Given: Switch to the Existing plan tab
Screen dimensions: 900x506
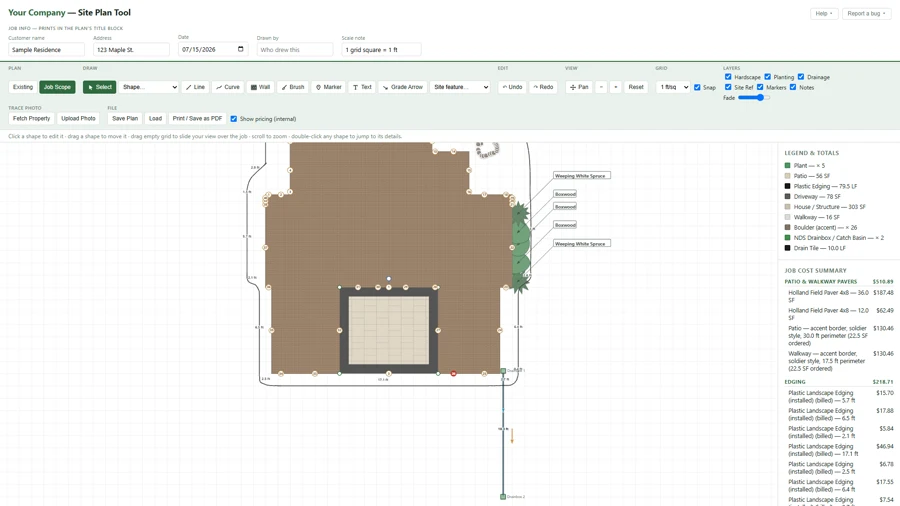Looking at the screenshot, I should click(23, 87).
